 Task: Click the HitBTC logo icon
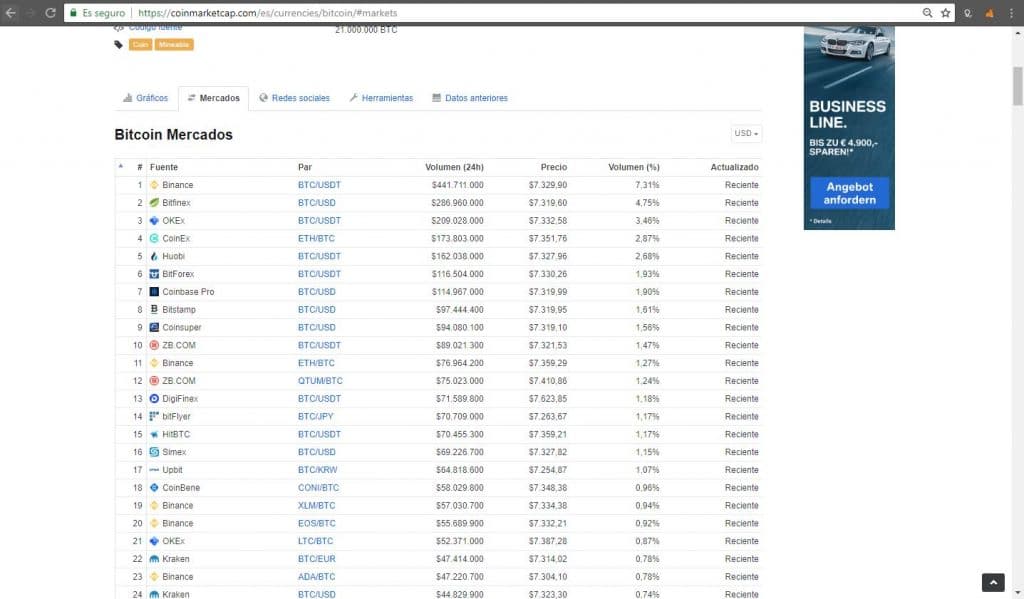pyautogui.click(x=154, y=434)
